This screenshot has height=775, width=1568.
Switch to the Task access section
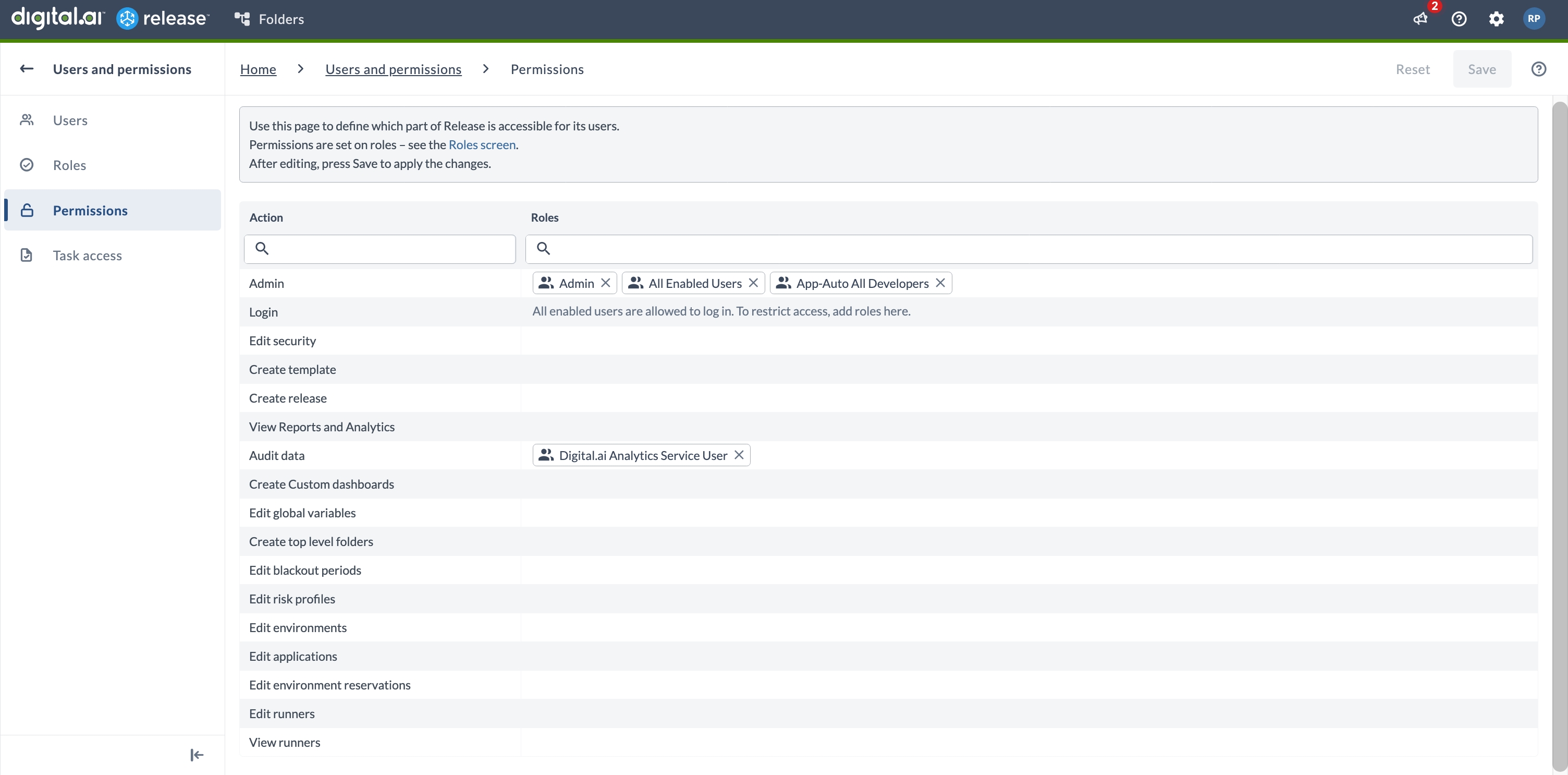point(88,255)
